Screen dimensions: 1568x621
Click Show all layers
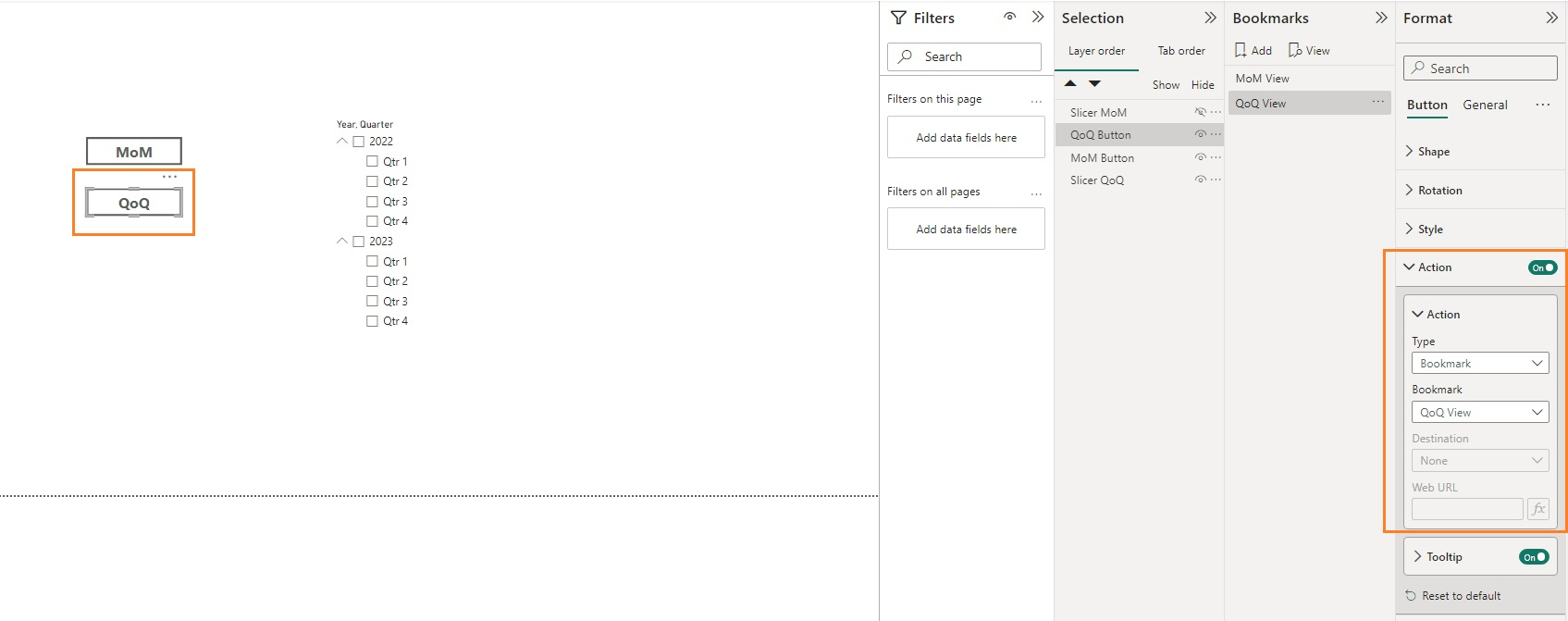point(1166,85)
